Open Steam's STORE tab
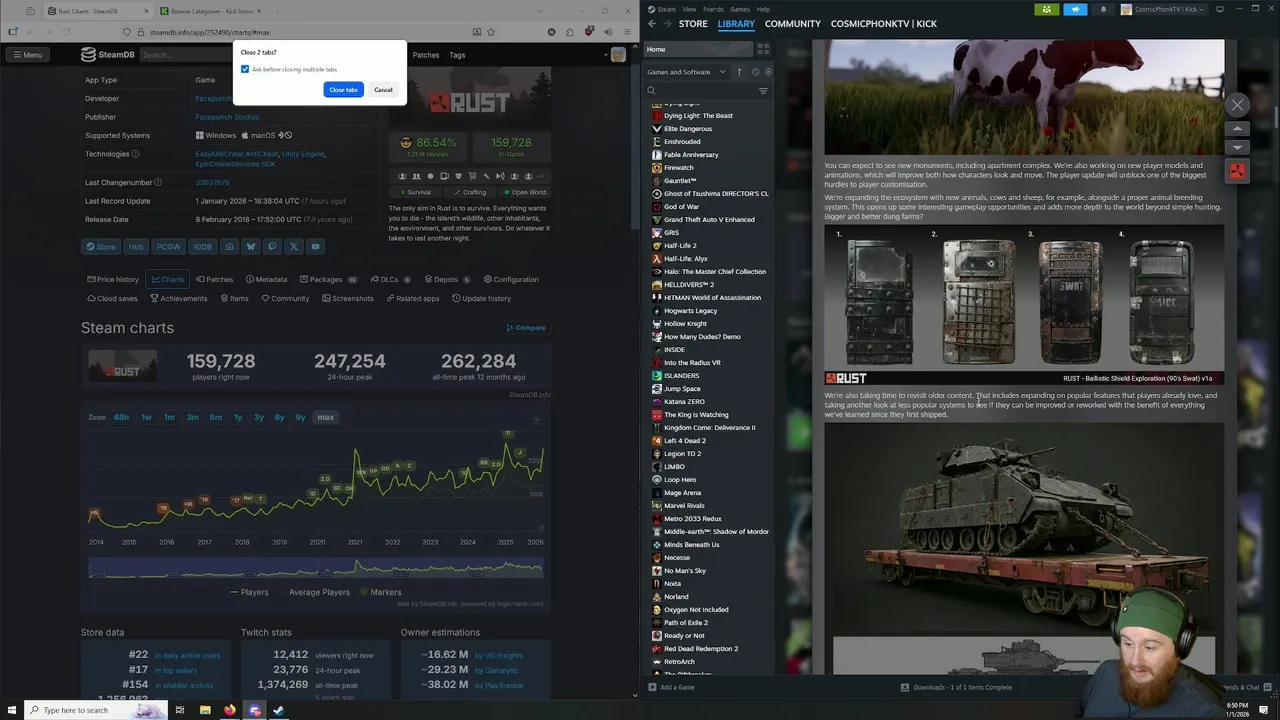 click(x=693, y=23)
